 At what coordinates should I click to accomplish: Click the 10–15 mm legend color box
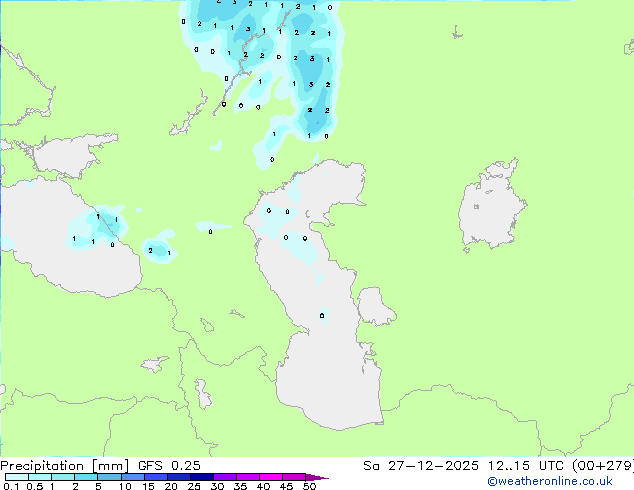point(133,477)
